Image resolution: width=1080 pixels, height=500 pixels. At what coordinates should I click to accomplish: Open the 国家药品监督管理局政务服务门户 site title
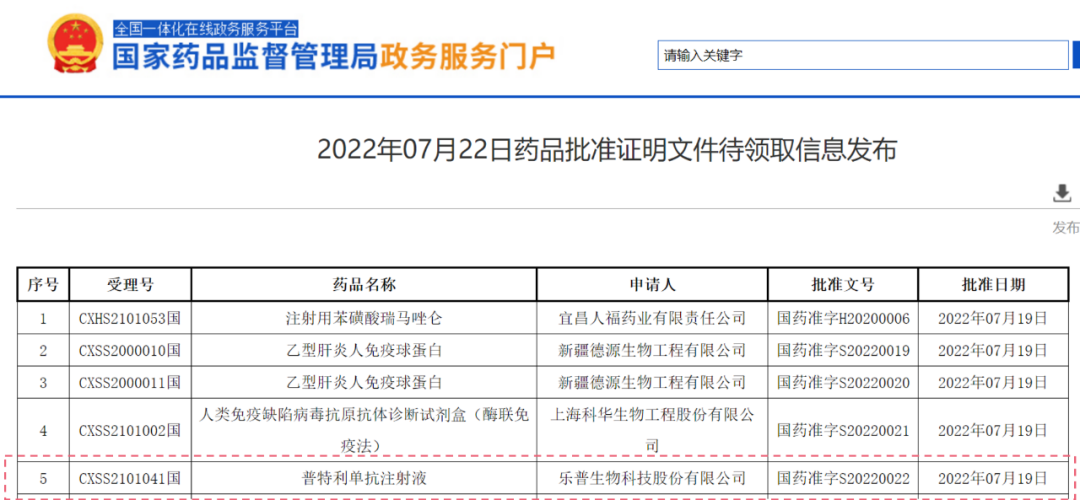(x=332, y=57)
